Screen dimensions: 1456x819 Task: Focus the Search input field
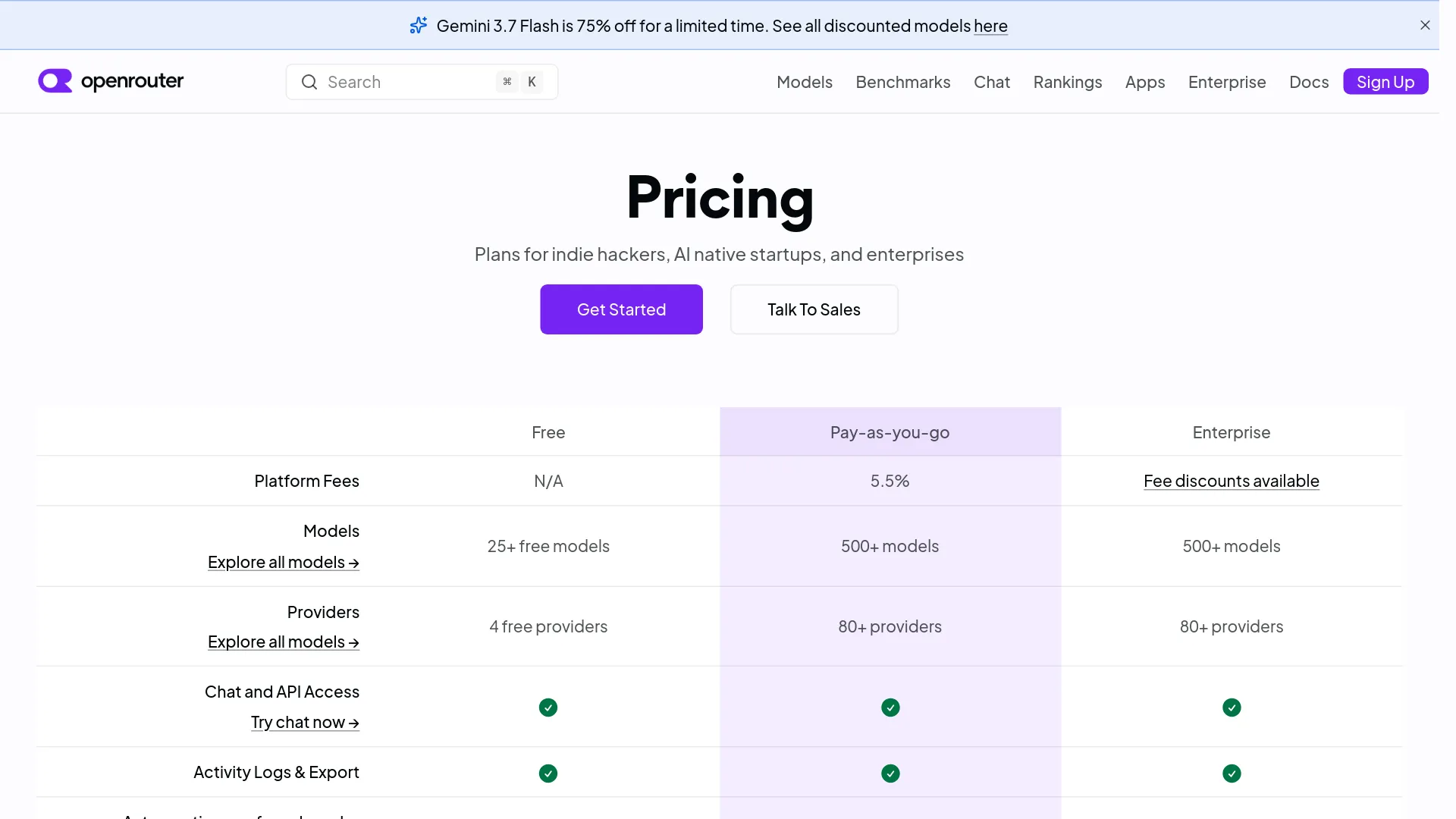(422, 82)
